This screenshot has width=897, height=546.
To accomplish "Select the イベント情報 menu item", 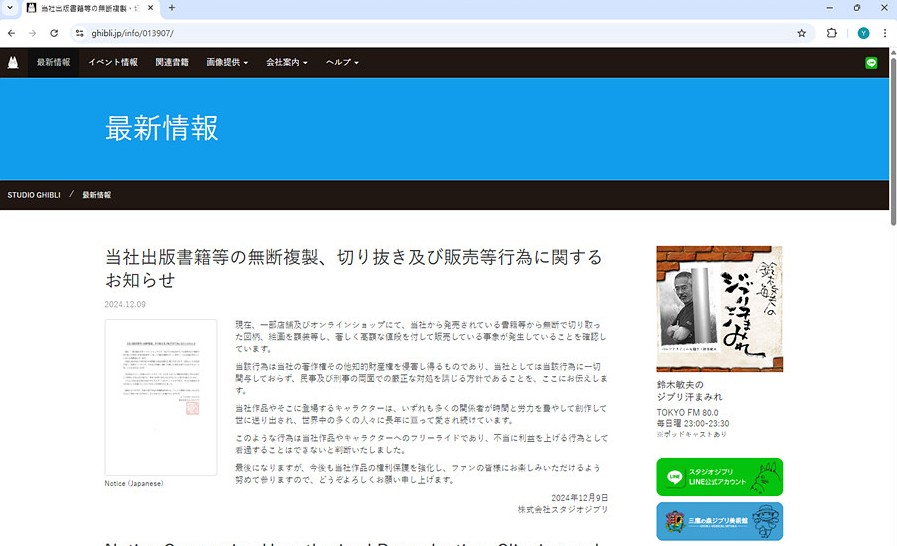I will 113,62.
